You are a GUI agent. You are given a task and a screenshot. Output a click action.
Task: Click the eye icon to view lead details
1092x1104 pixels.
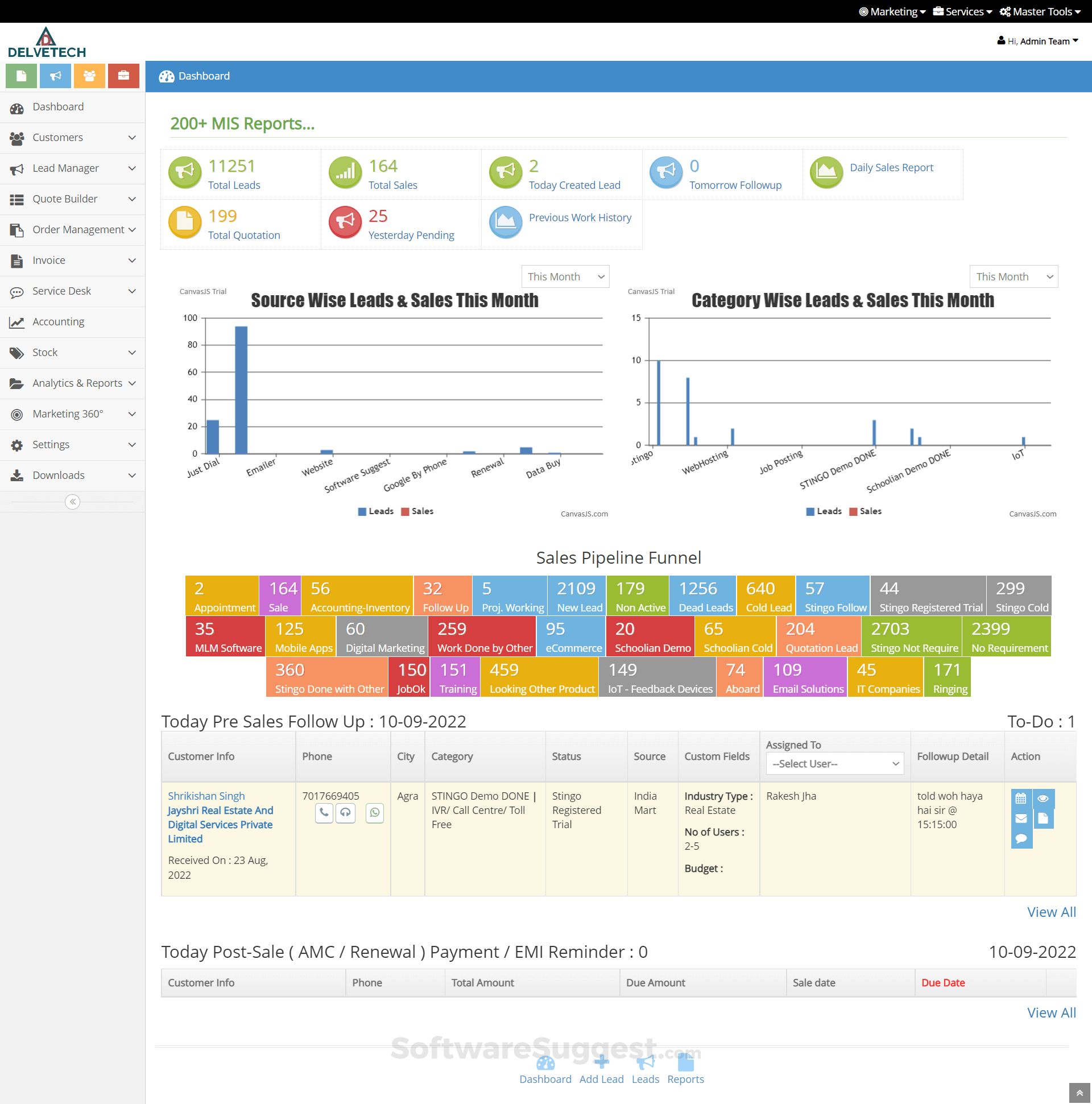click(1044, 799)
